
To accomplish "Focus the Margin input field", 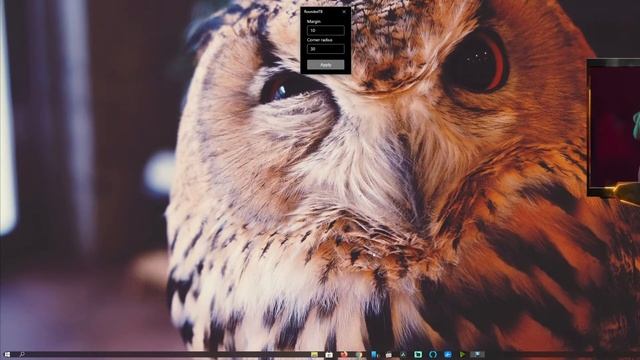I will click(326, 30).
